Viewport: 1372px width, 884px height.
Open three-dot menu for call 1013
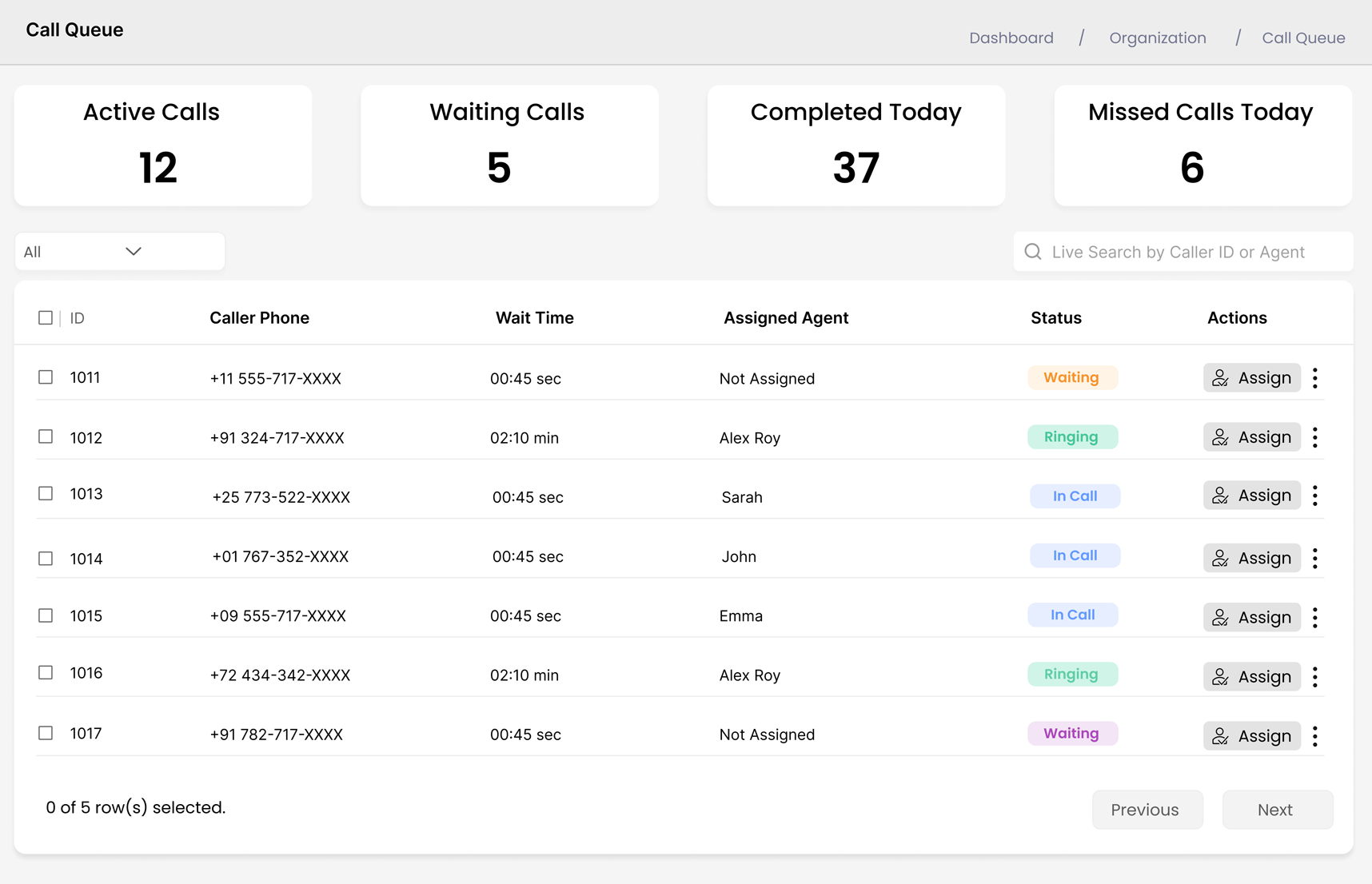(x=1315, y=496)
